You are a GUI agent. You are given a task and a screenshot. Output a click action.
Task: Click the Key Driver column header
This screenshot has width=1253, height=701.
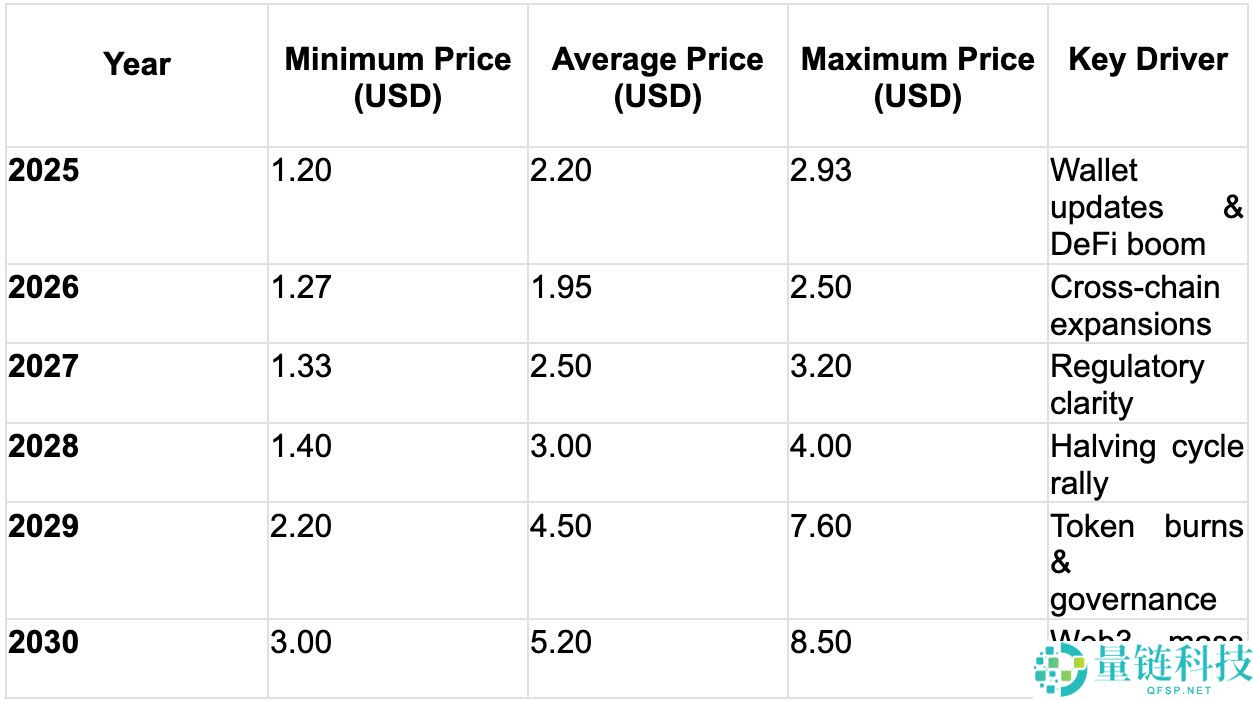coord(1147,60)
